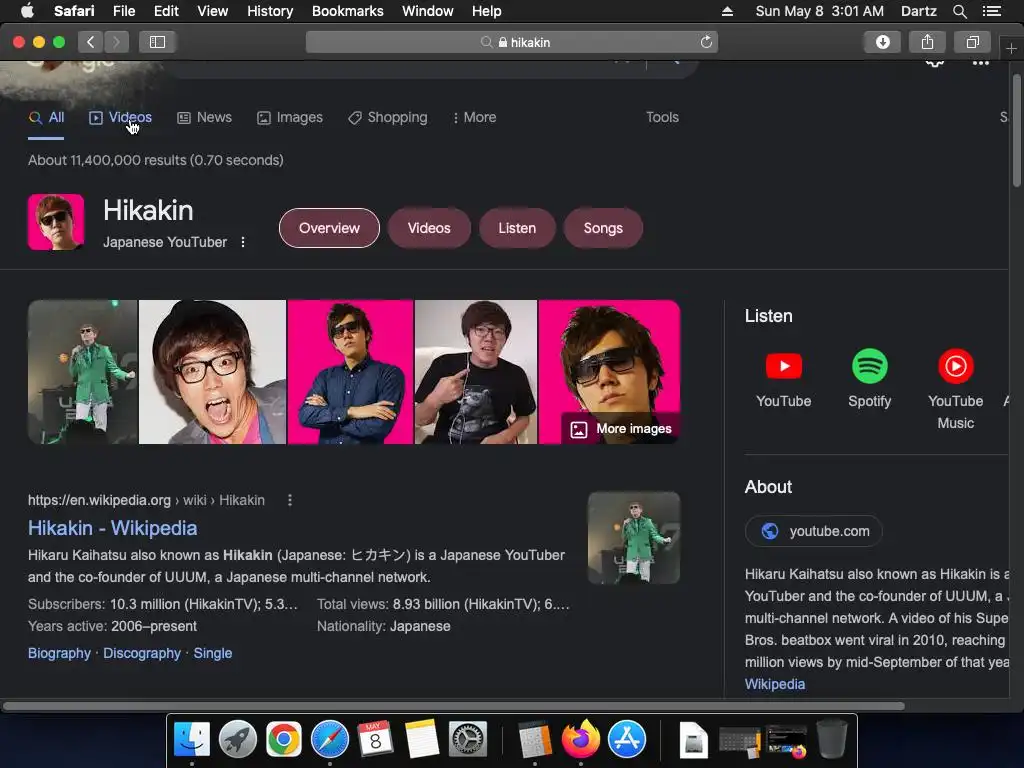Go back with Safari's back arrow
This screenshot has height=768, width=1024.
coord(91,42)
